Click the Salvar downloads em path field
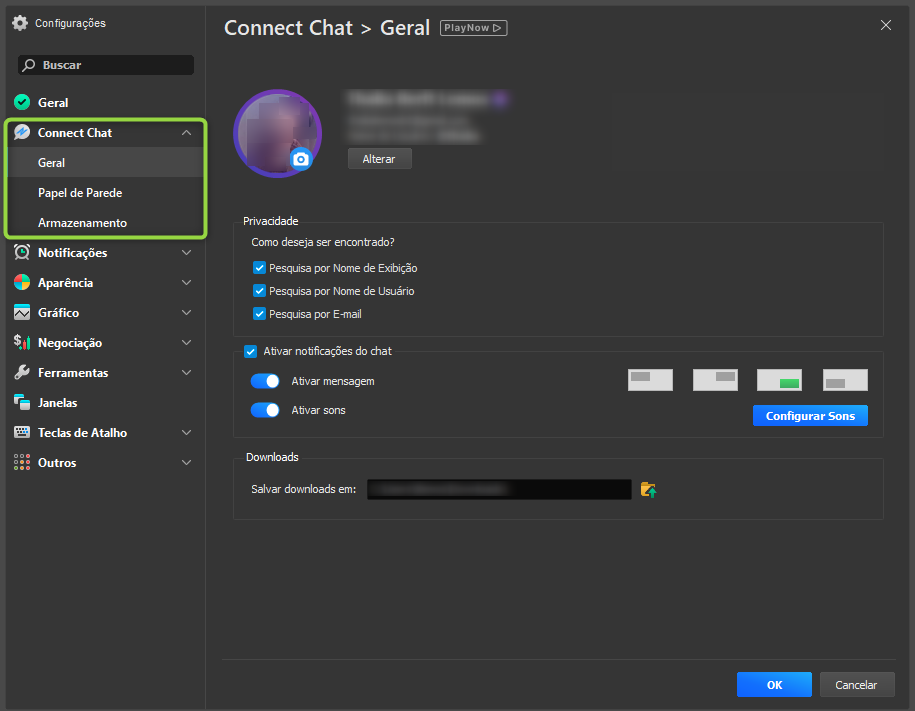This screenshot has width=915, height=711. coord(499,489)
